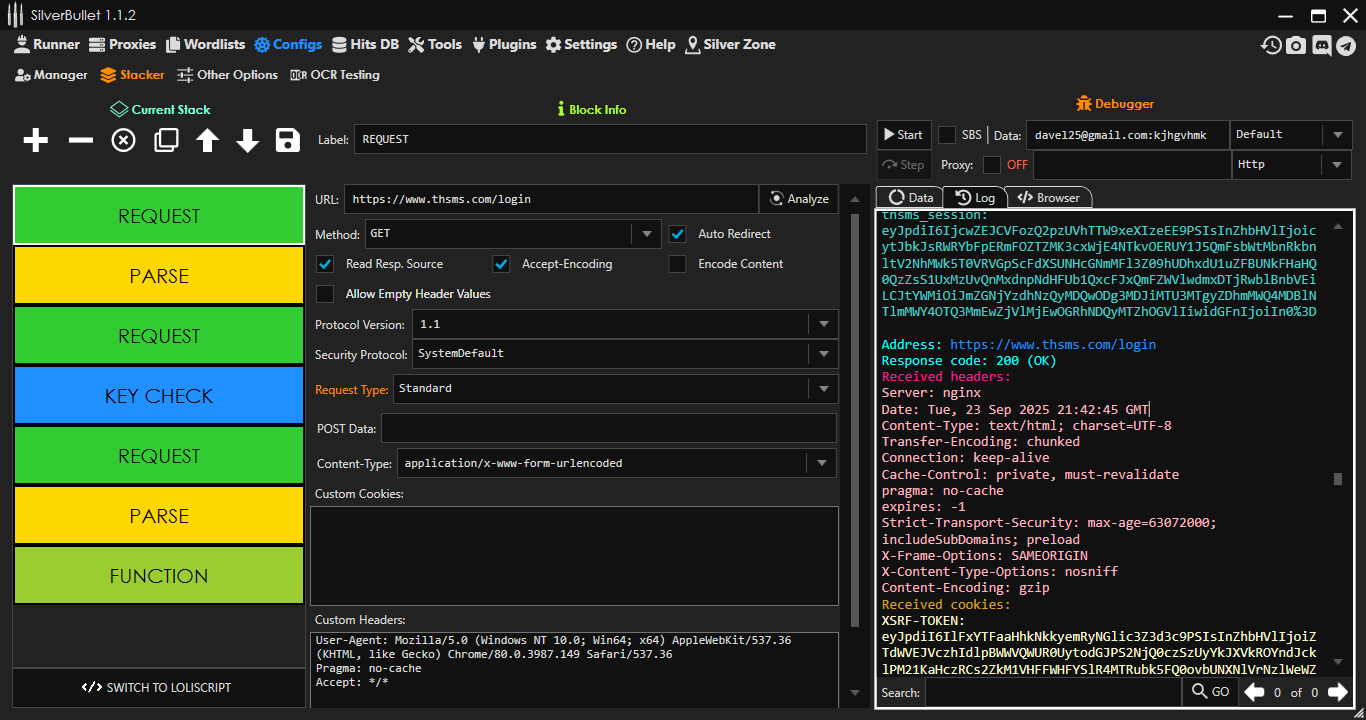Image resolution: width=1366 pixels, height=720 pixels.
Task: Click SWITCH TO LOLISCRIPT button
Action: pyautogui.click(x=158, y=688)
